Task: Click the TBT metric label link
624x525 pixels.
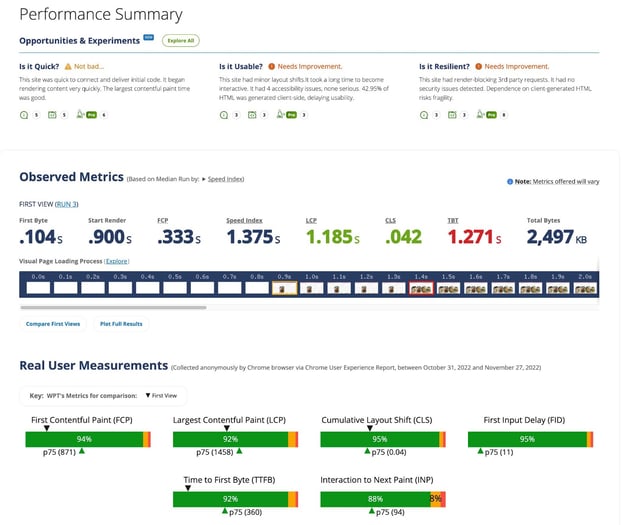Action: tap(453, 219)
